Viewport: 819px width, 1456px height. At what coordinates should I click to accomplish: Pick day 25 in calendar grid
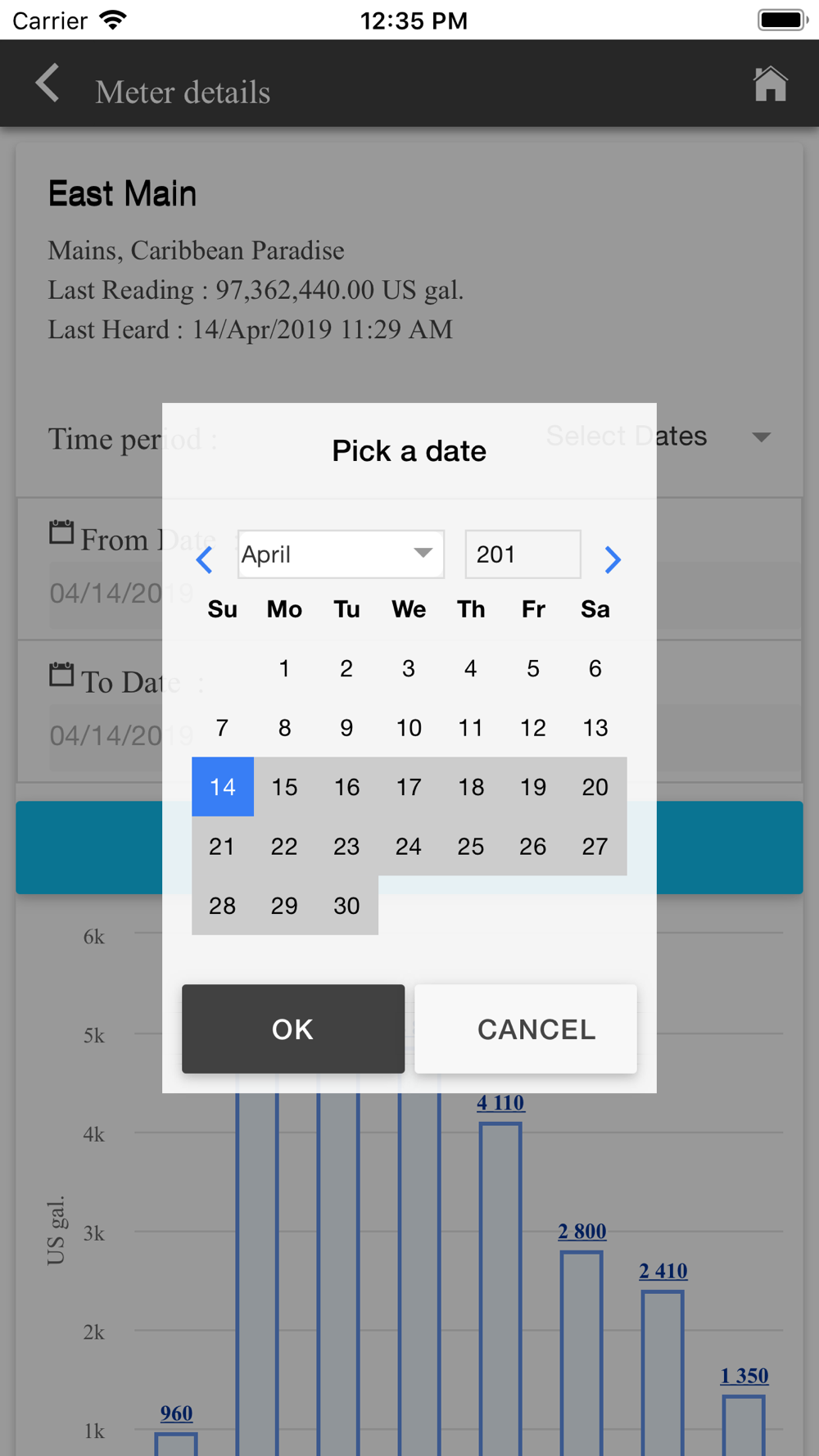coord(471,847)
